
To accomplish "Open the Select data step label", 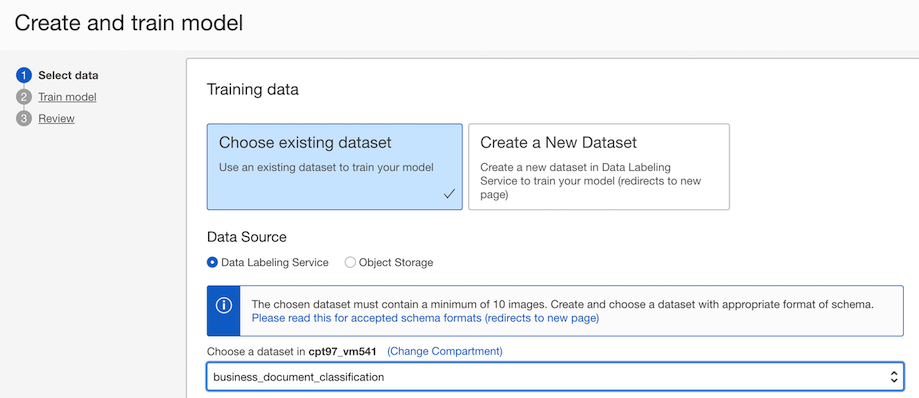I will coord(68,75).
